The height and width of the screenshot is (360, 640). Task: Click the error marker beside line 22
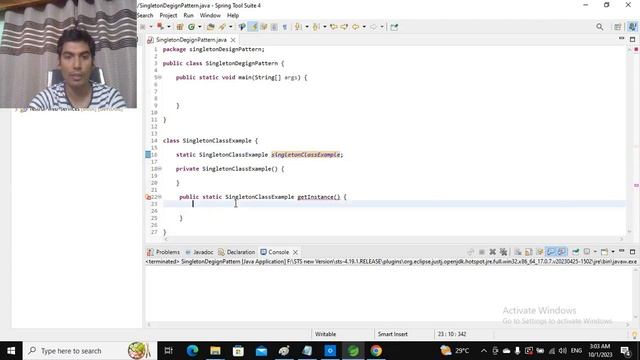pos(148,197)
